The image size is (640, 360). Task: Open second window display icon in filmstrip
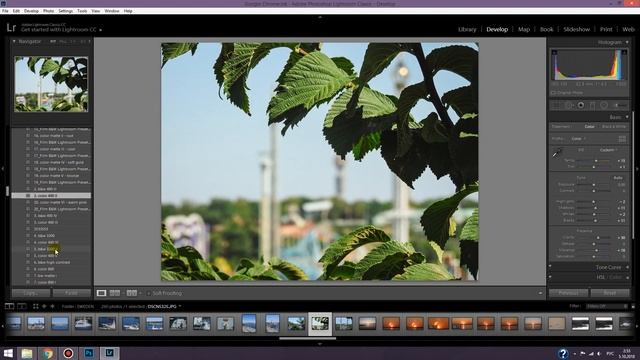point(22,306)
